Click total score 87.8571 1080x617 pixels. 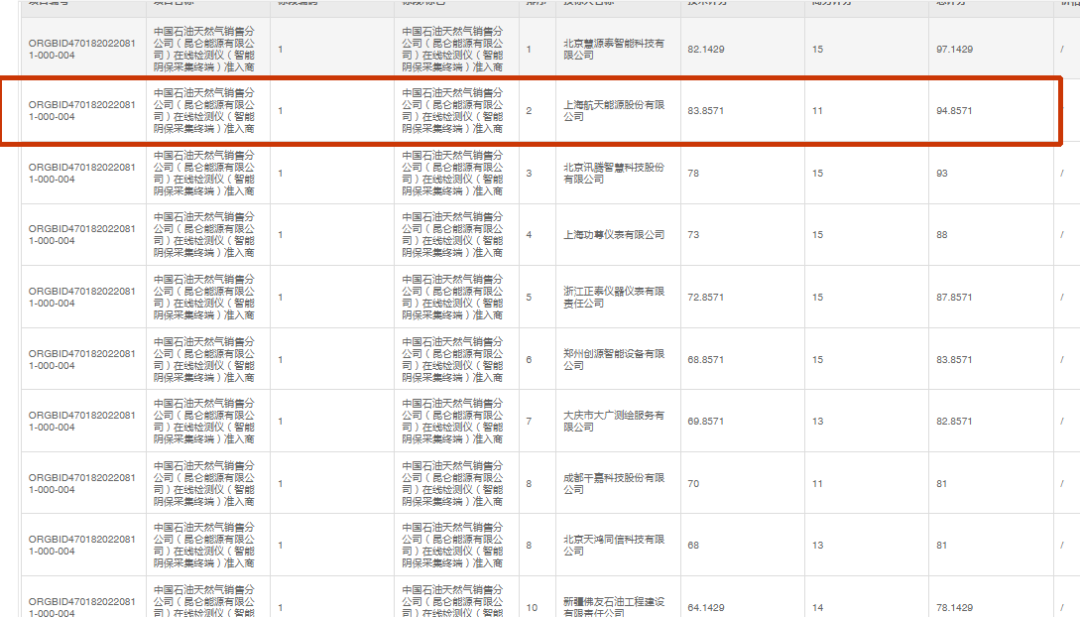coord(954,297)
